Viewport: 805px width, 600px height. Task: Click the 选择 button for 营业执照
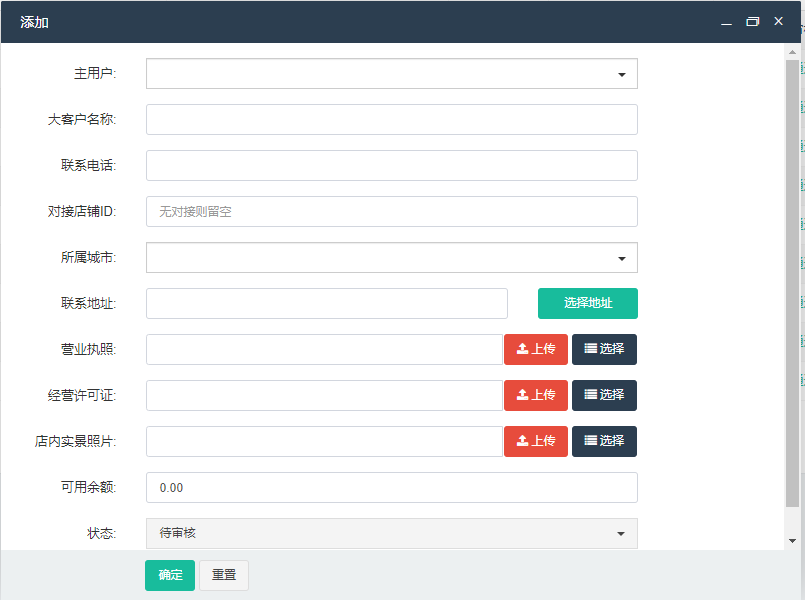[x=604, y=350]
